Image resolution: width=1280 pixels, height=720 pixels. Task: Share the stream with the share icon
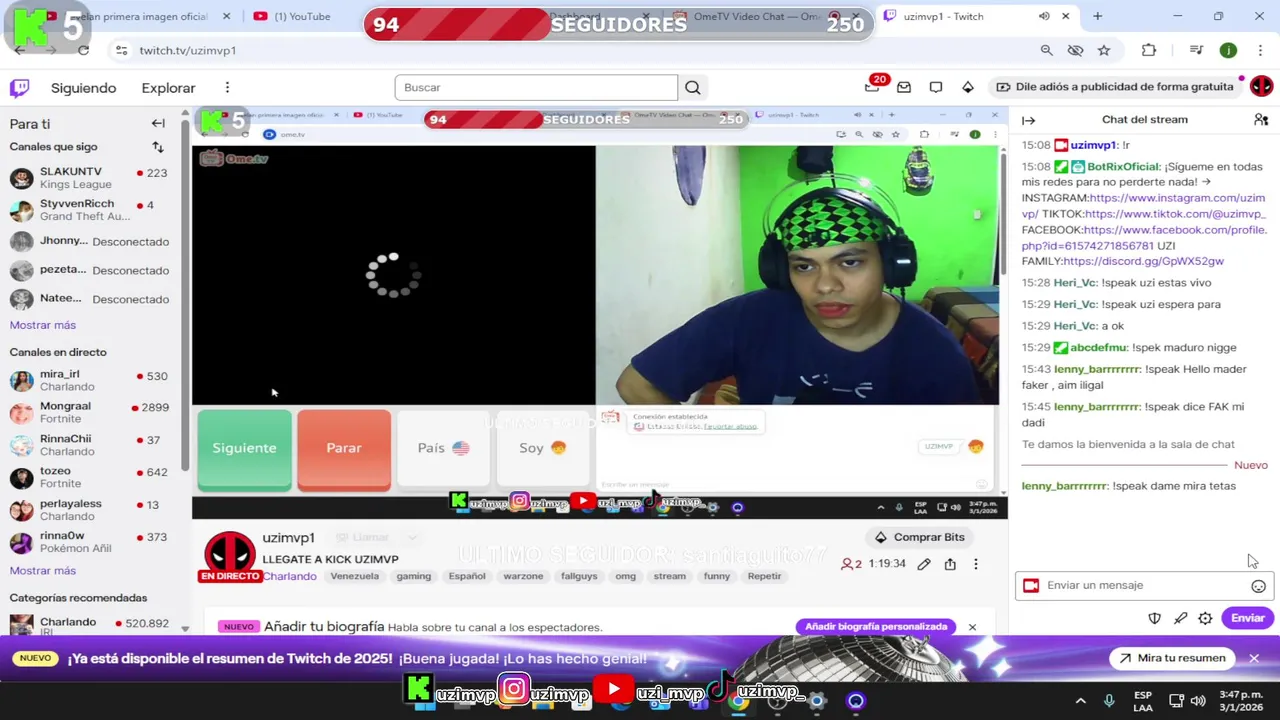(950, 564)
